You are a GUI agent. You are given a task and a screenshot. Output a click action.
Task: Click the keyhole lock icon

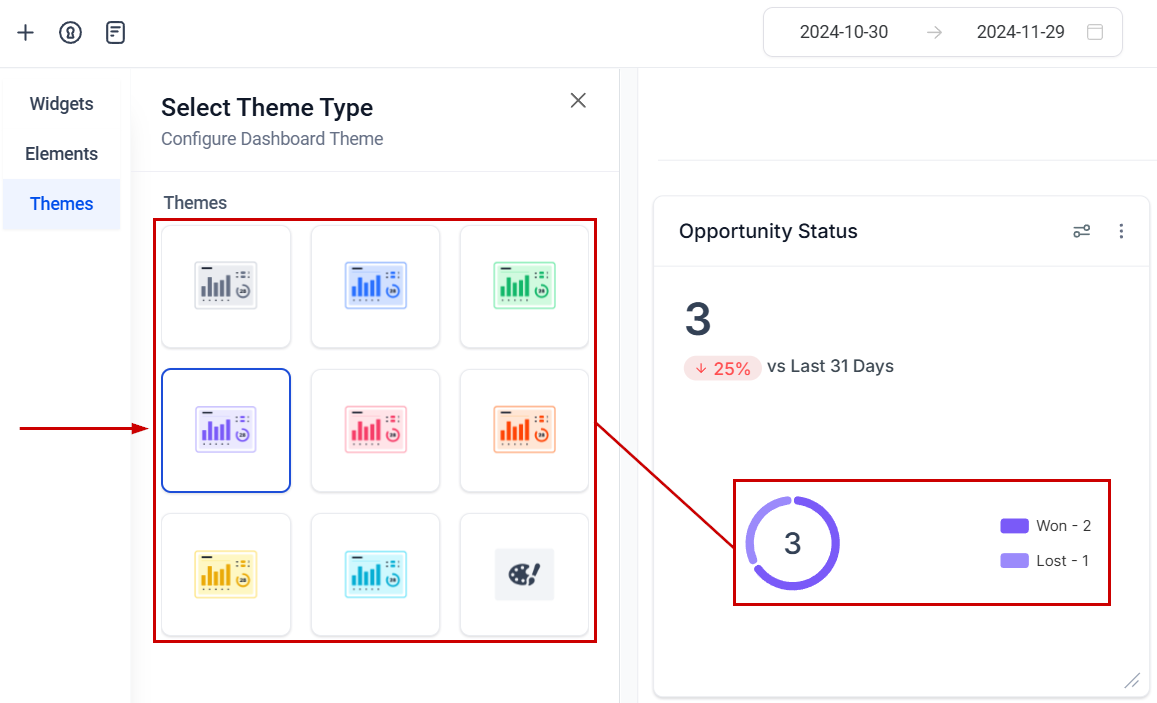coord(70,33)
